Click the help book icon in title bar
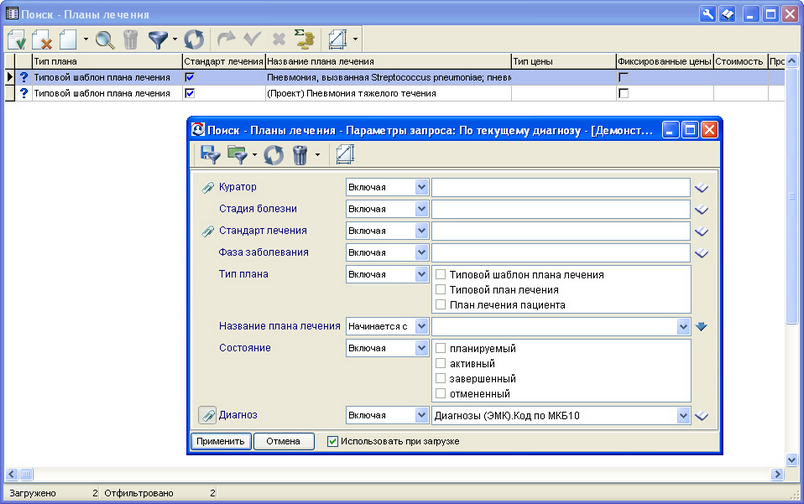 727,14
